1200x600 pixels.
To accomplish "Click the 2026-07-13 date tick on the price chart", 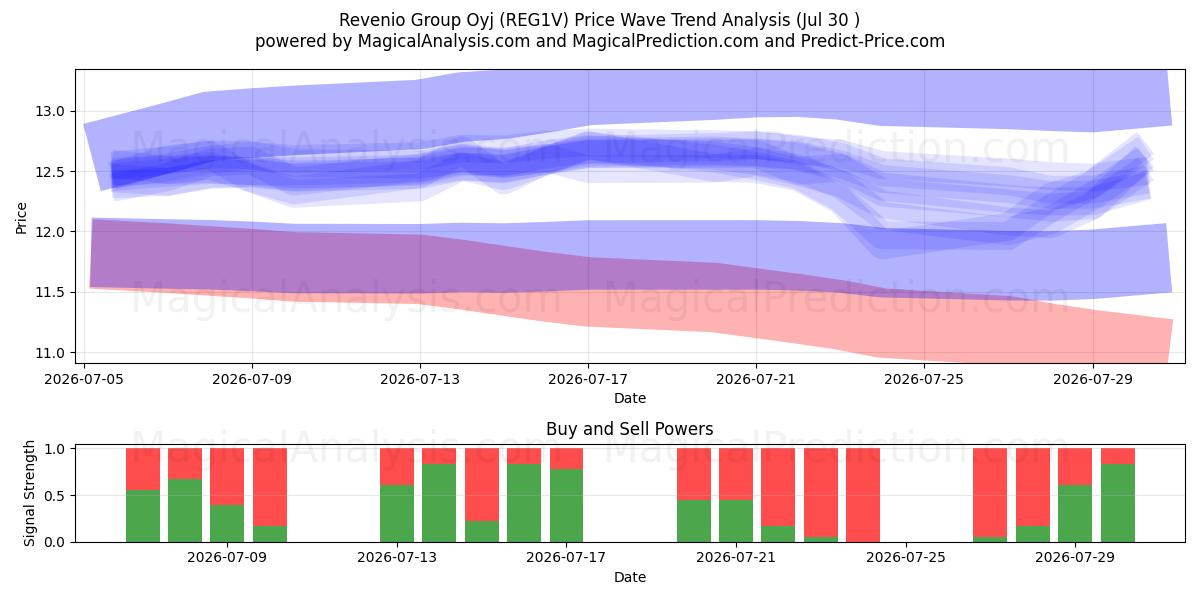I will pyautogui.click(x=420, y=380).
